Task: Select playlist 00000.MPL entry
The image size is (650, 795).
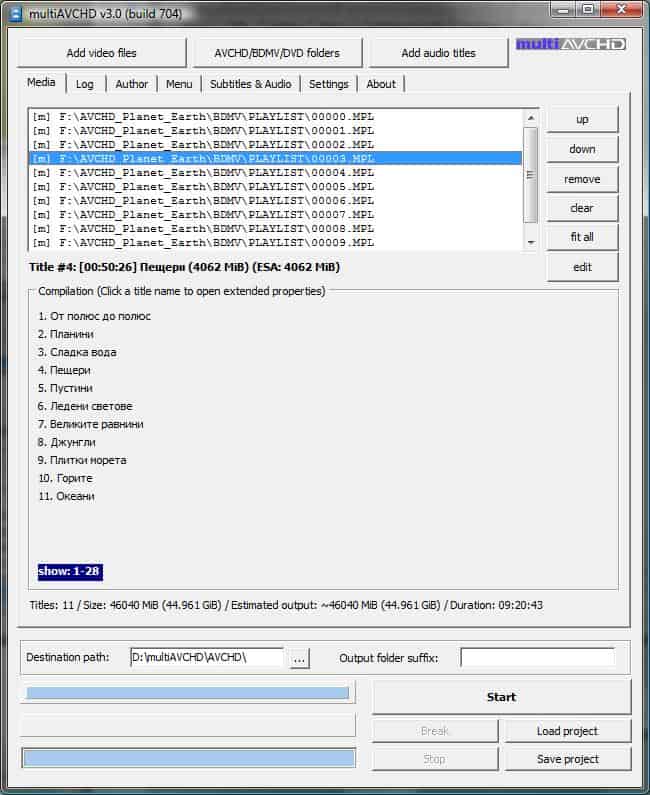Action: pos(275,117)
